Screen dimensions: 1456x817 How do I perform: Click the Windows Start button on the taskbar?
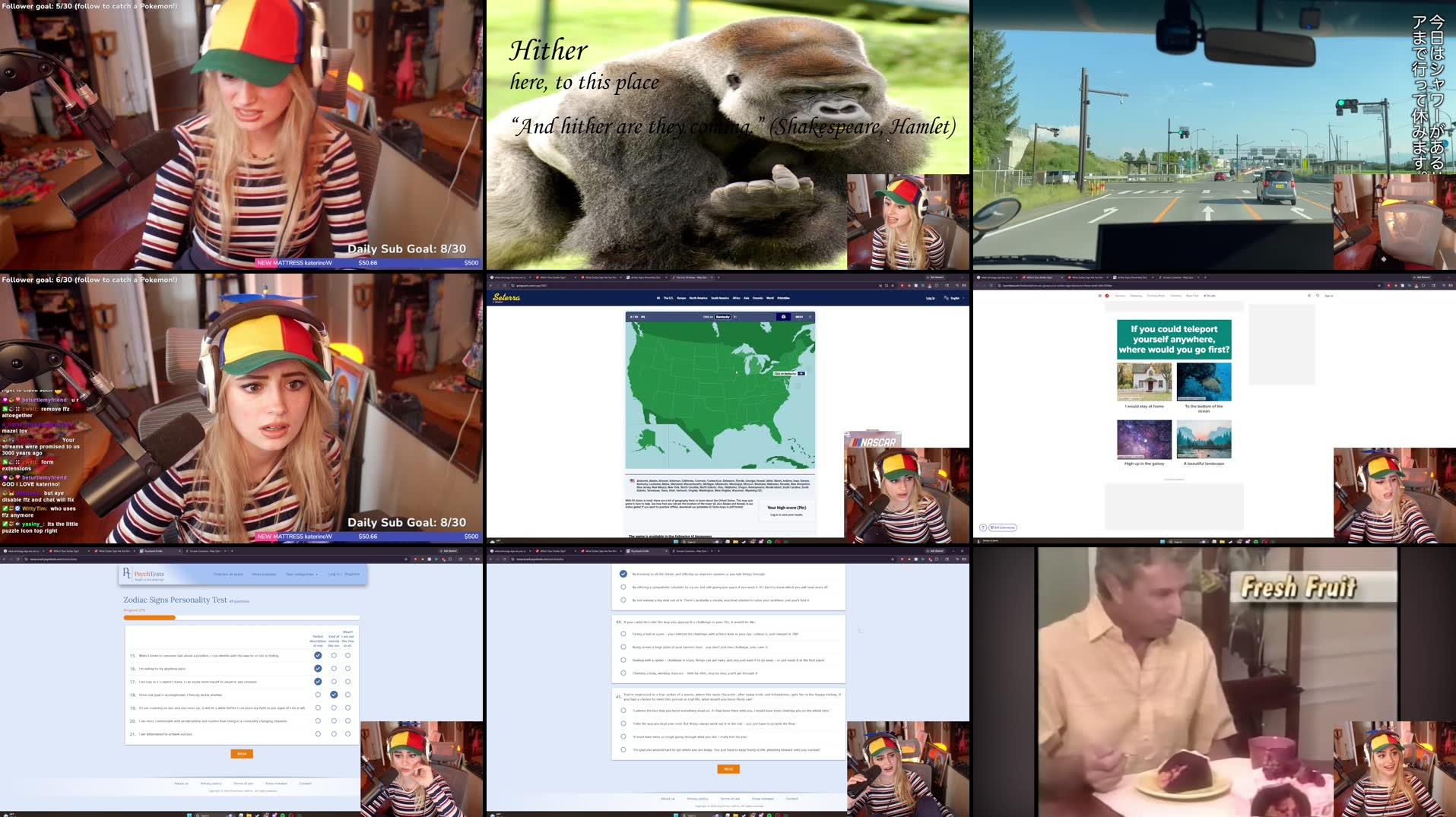[x=190, y=814]
